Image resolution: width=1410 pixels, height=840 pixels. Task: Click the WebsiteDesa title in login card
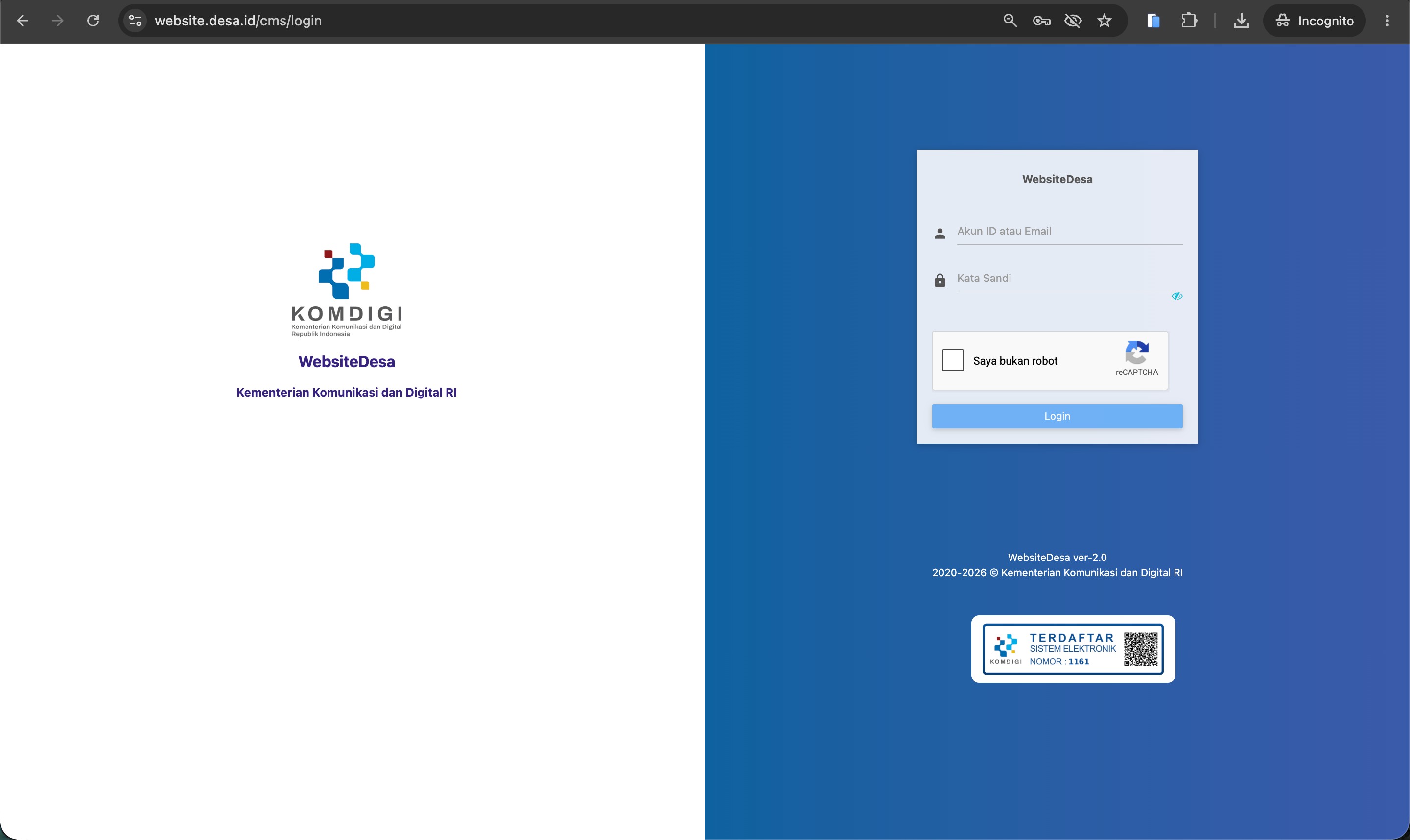tap(1057, 180)
